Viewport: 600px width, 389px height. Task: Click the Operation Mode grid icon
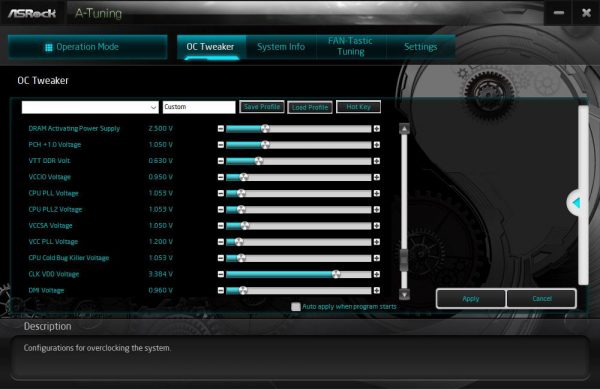[49, 47]
